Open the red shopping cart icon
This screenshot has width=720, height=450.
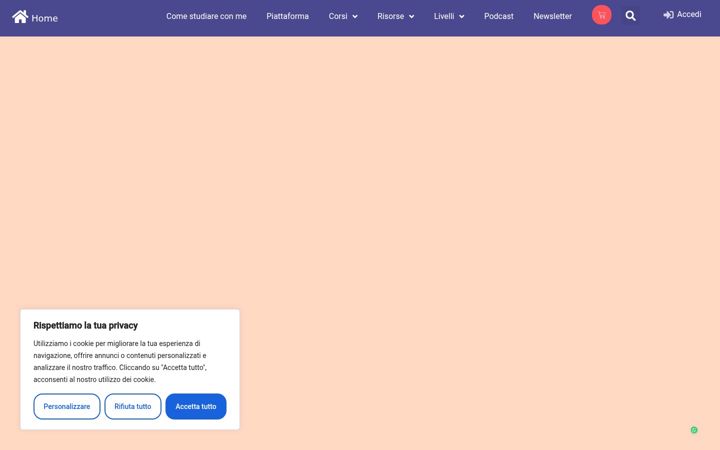click(602, 15)
